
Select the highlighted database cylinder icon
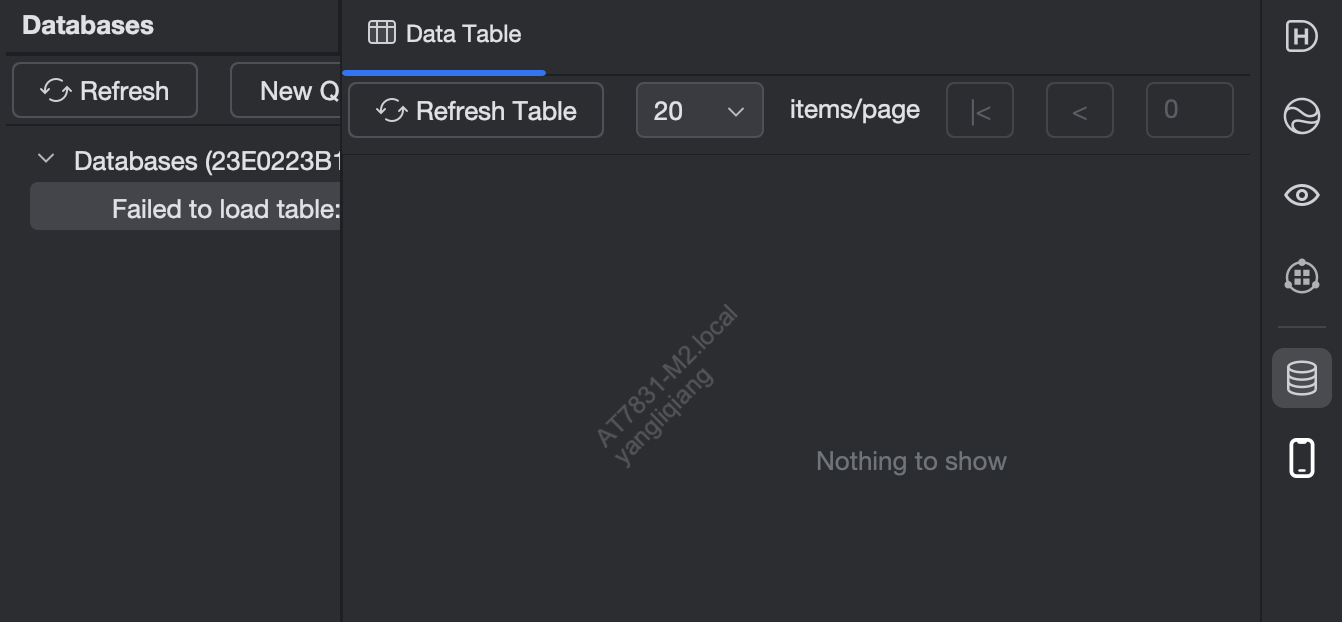pyautogui.click(x=1301, y=378)
